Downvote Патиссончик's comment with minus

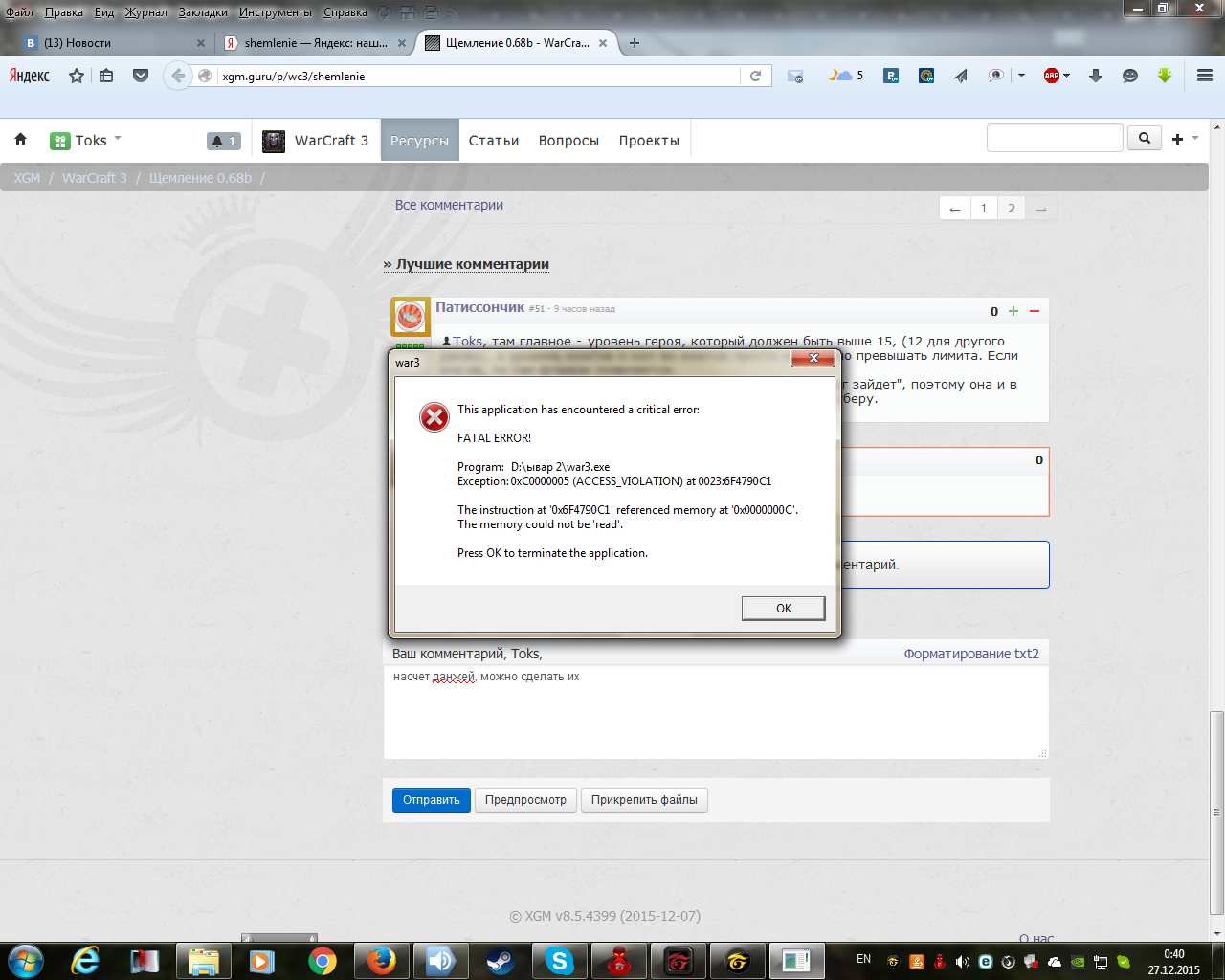coord(1034,311)
